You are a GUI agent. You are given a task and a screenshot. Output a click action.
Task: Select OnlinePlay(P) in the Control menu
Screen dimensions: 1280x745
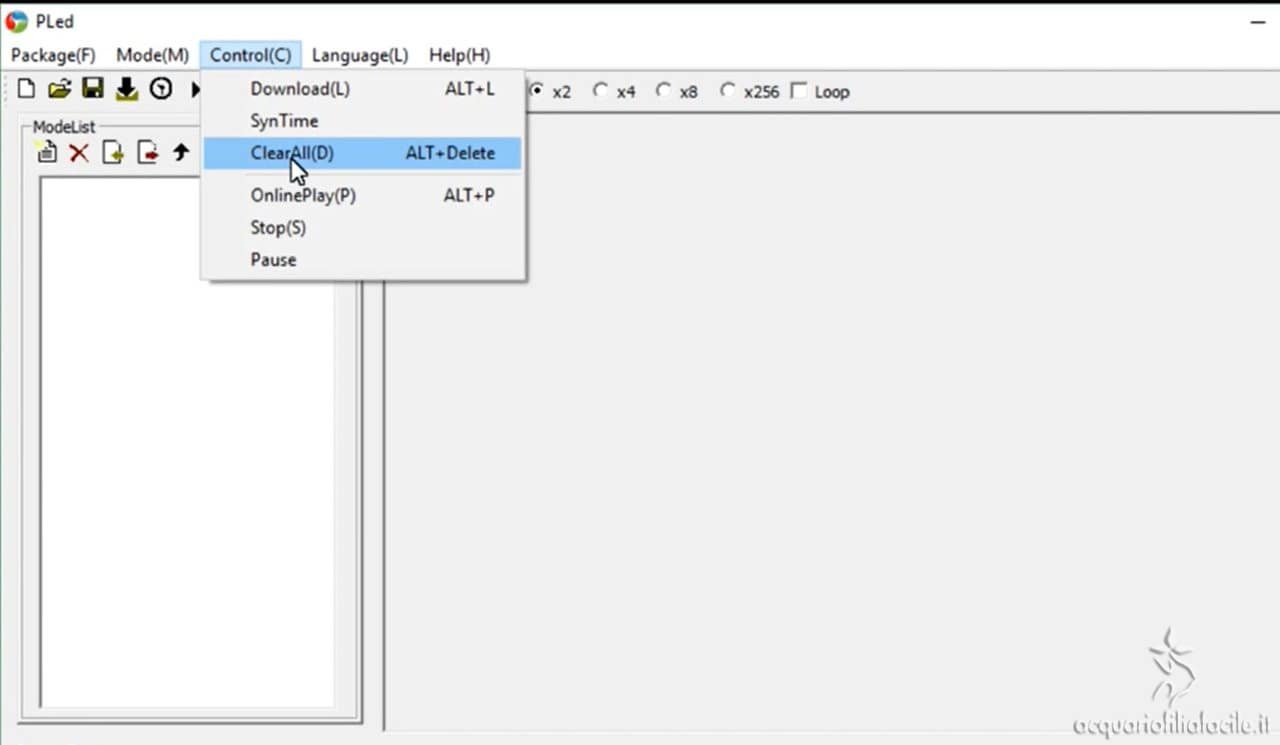click(303, 195)
